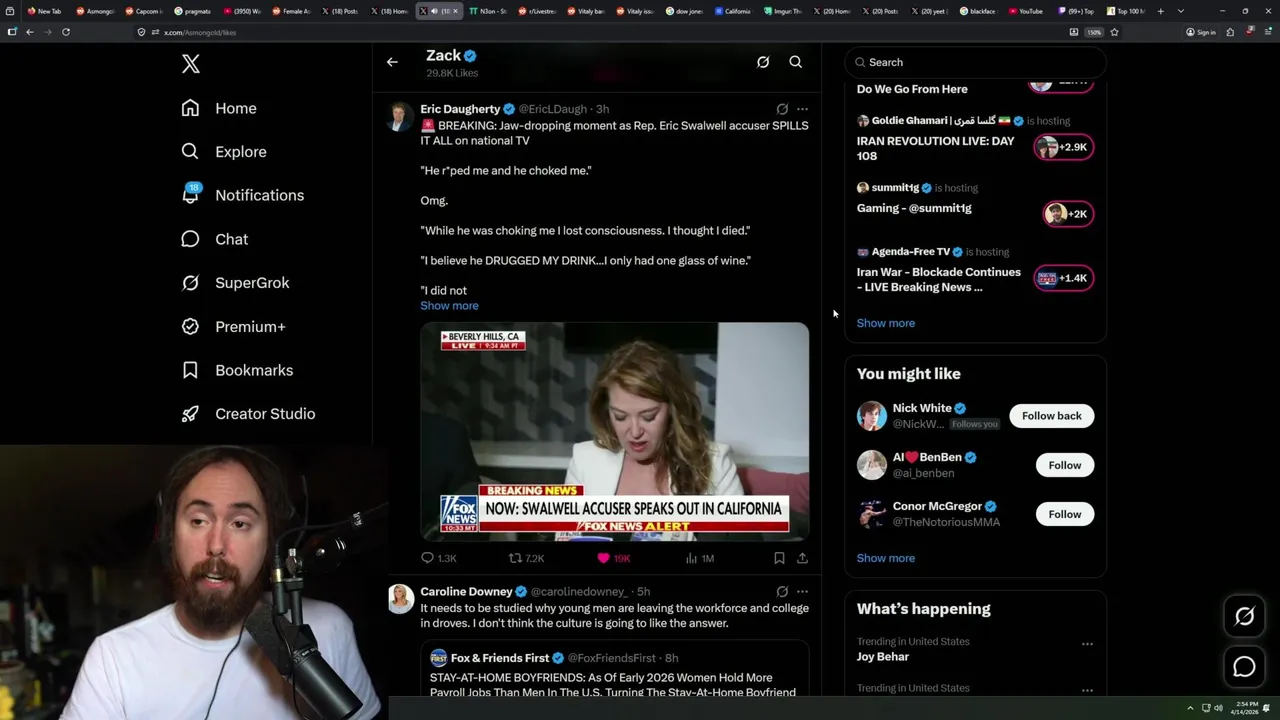The height and width of the screenshot is (720, 1280).
Task: Open Premium+ in sidebar
Action: click(x=233, y=326)
